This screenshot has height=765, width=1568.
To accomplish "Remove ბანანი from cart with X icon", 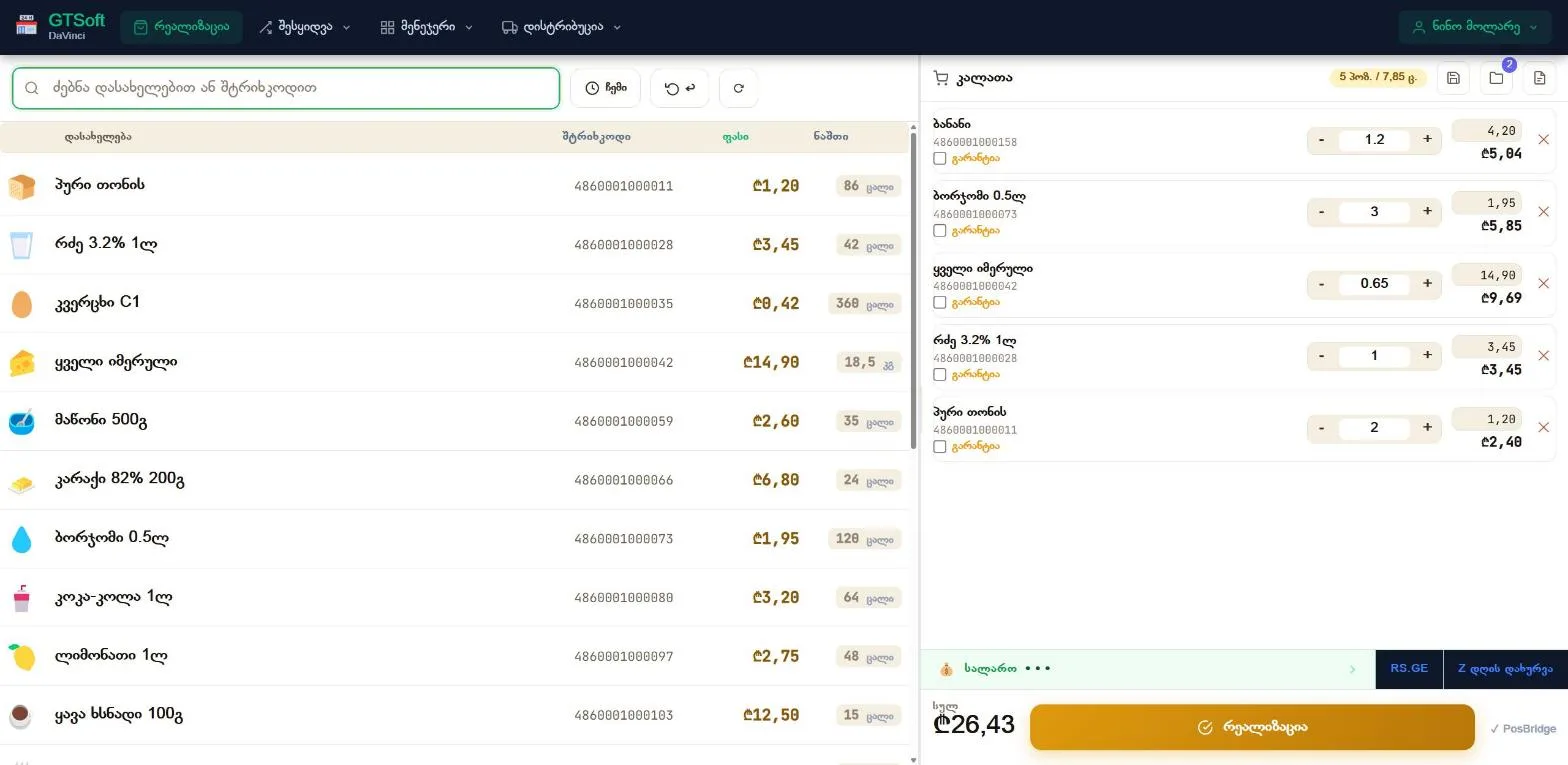I will point(1543,140).
